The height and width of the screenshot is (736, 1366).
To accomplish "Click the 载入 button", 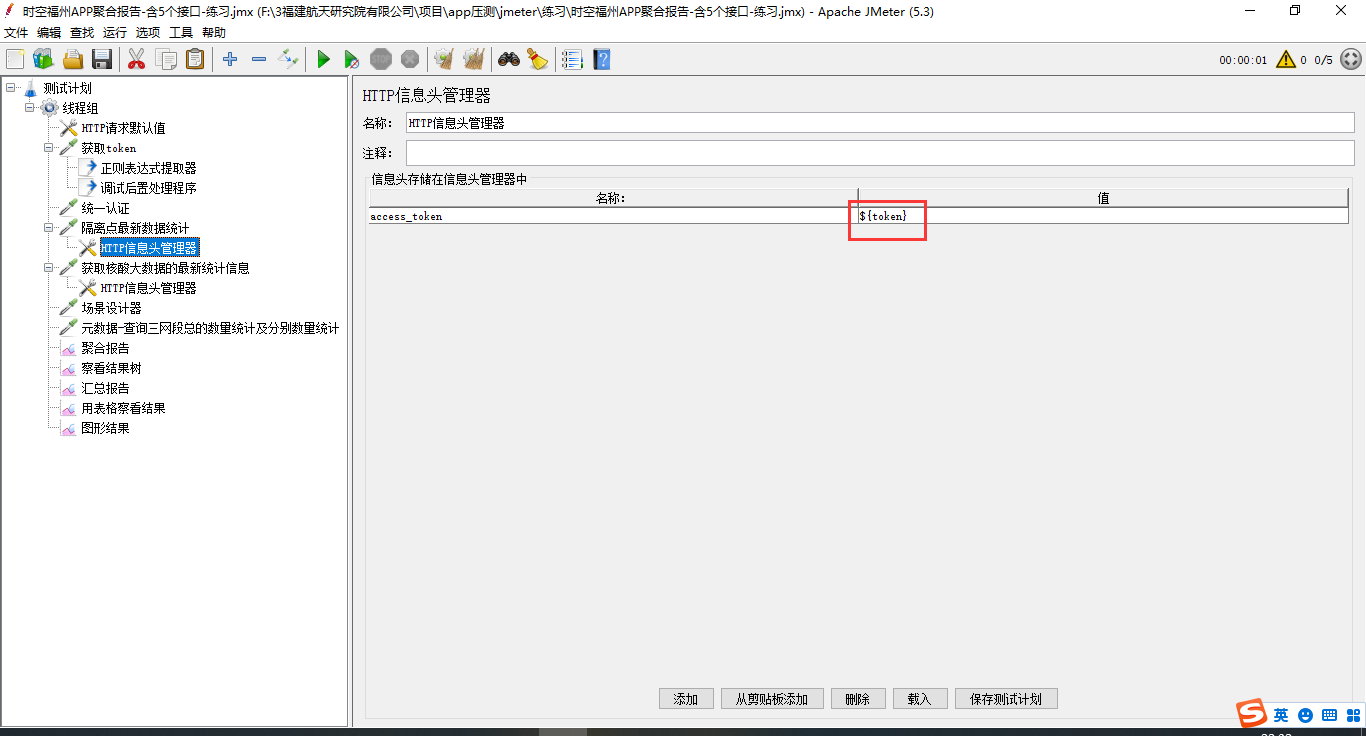I will pyautogui.click(x=920, y=699).
